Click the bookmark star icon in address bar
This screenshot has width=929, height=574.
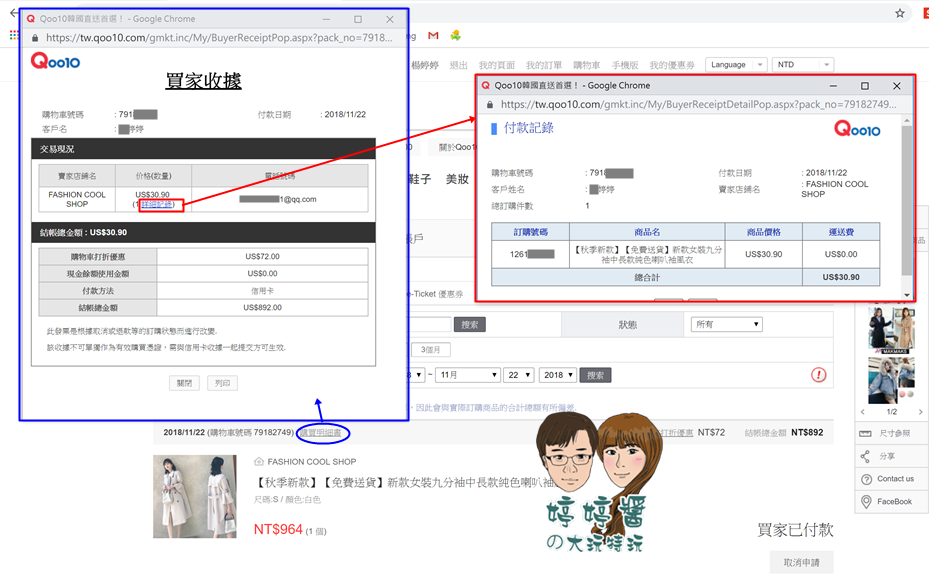(900, 13)
